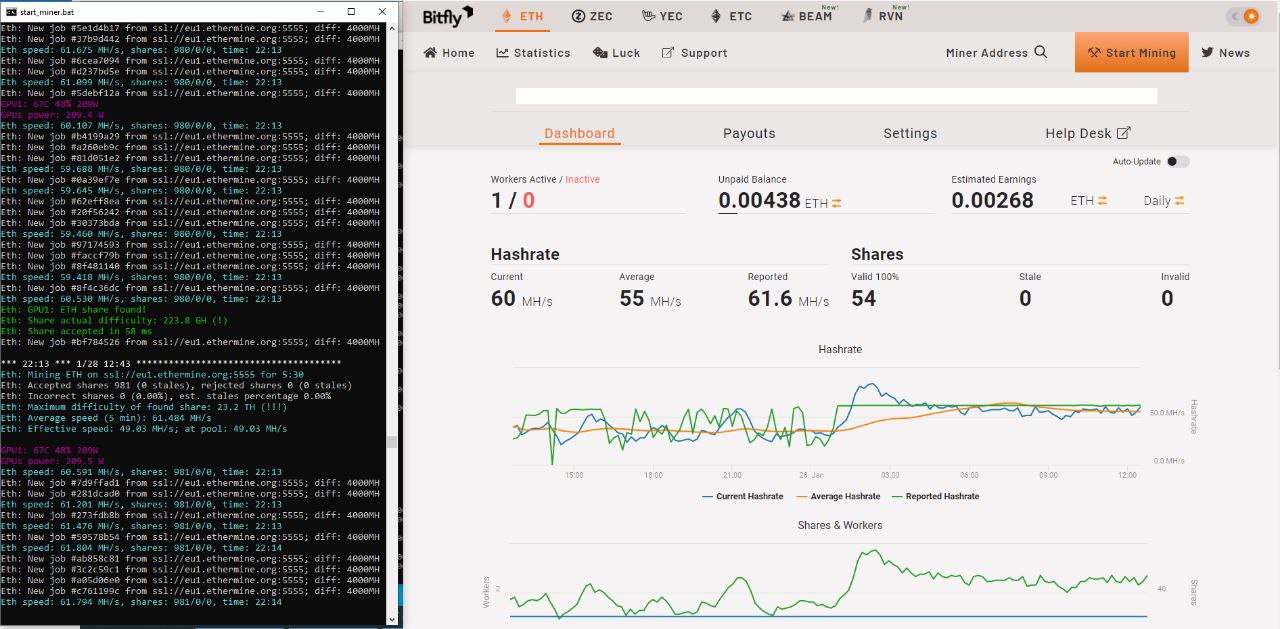Click the Miner Address search icon
Screen dimensions: 1280x629
click(1040, 52)
